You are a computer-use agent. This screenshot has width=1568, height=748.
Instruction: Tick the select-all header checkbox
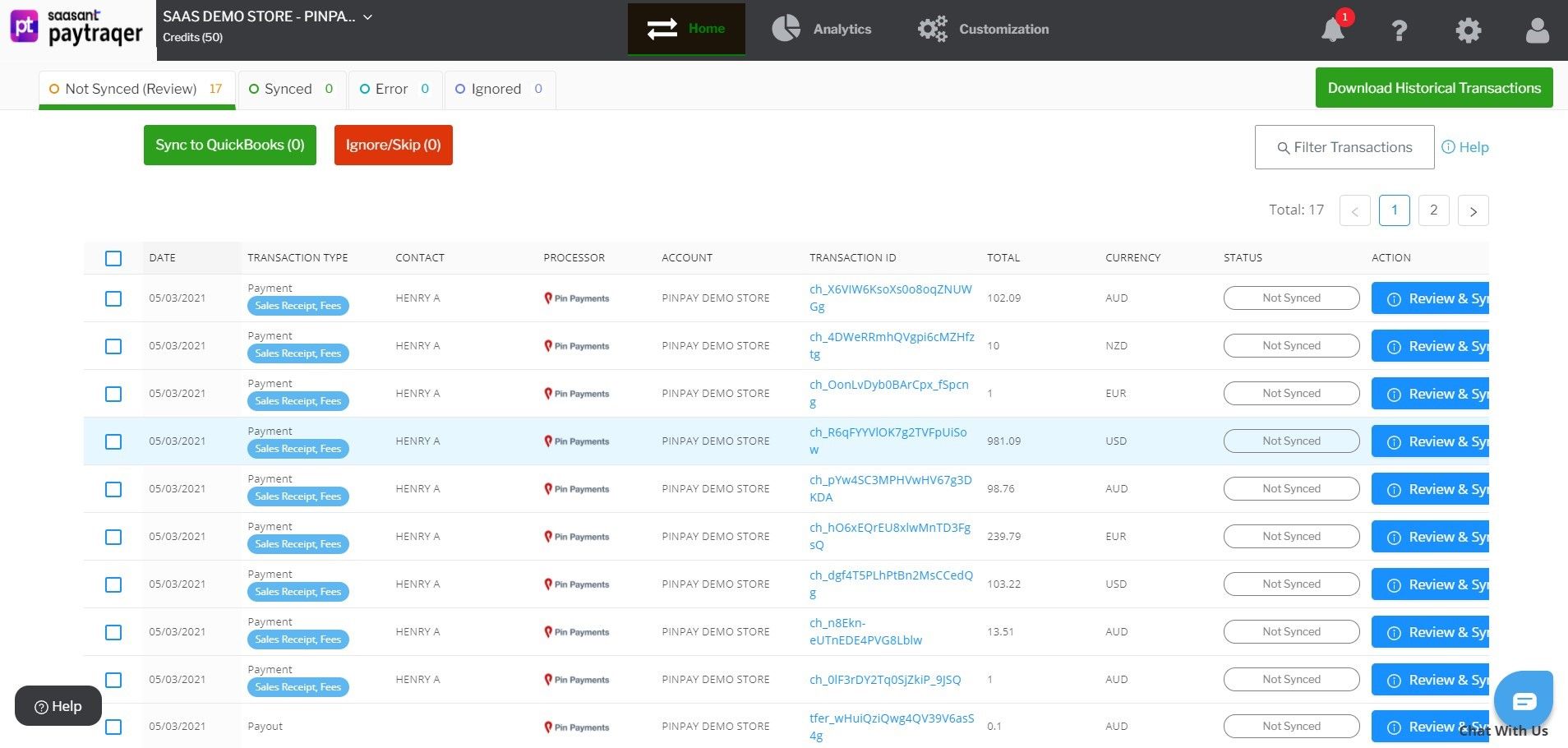(113, 258)
